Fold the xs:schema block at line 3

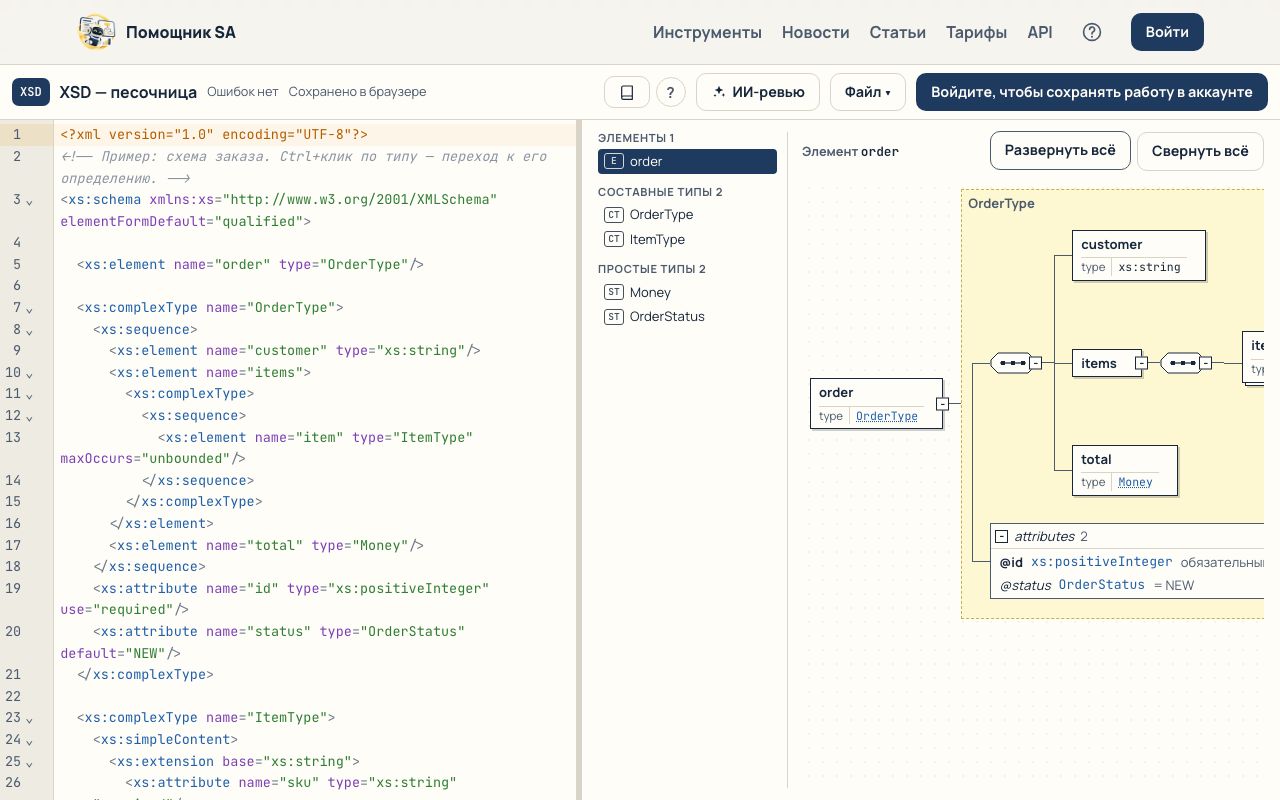(x=30, y=201)
